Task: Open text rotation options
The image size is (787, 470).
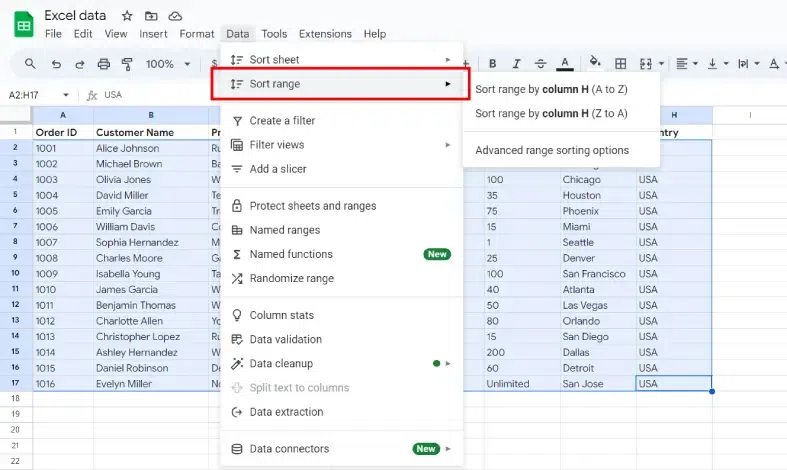Action: (x=774, y=64)
